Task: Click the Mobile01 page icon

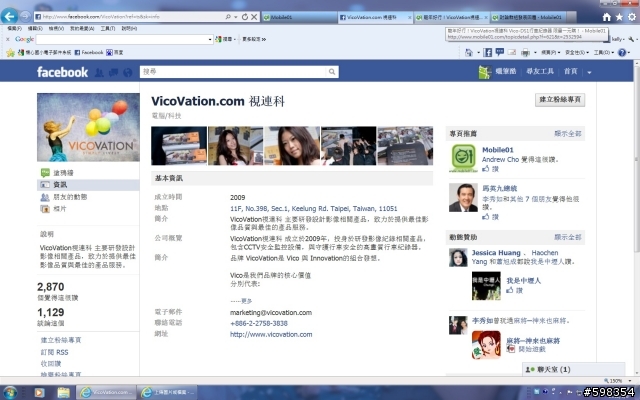Action: [463, 158]
